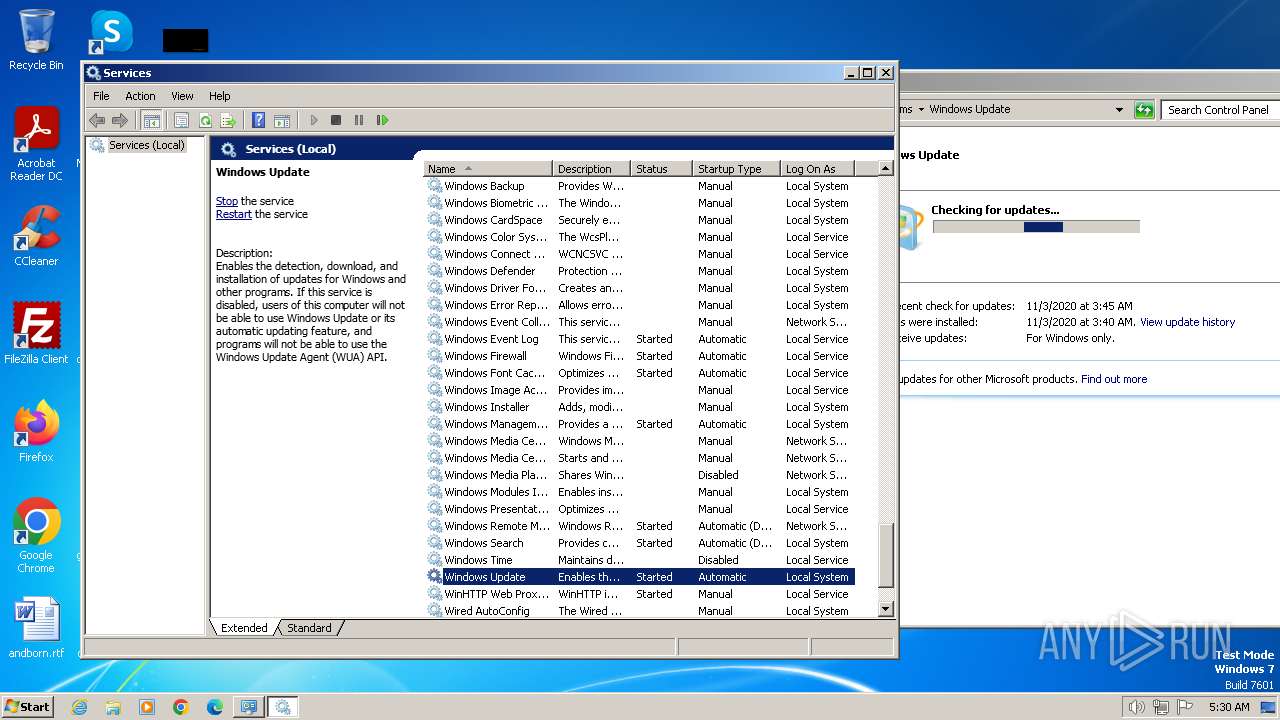
Task: Open the Microsoft Edge taskbar icon
Action: click(214, 707)
